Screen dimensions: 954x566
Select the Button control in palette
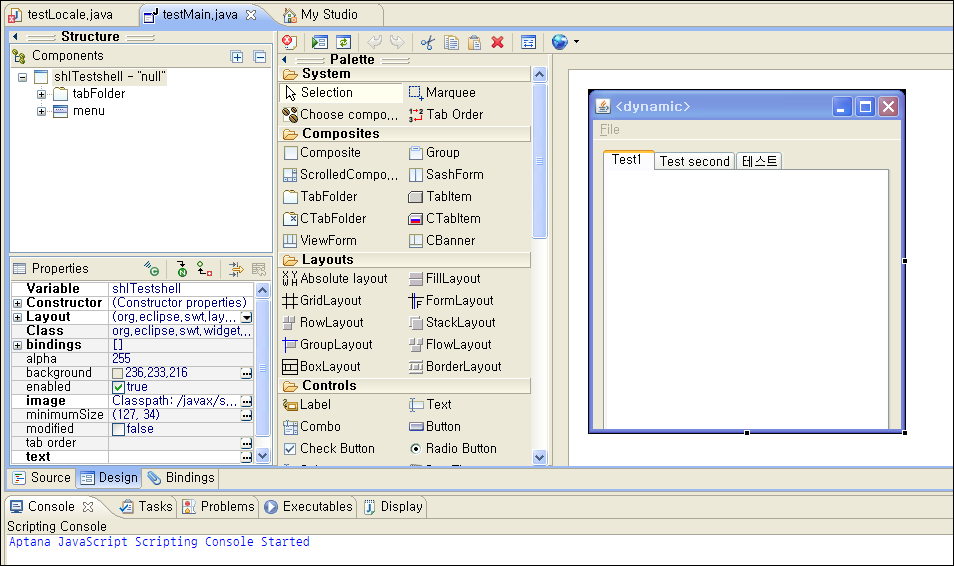[434, 427]
